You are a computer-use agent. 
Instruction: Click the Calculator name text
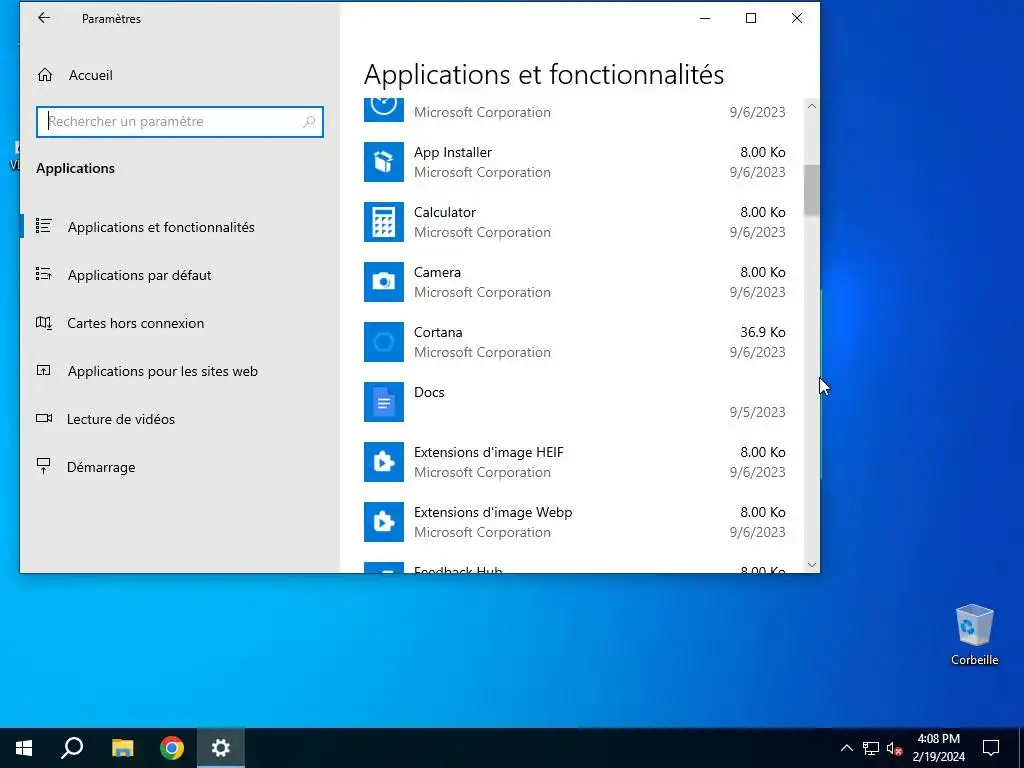click(x=445, y=212)
